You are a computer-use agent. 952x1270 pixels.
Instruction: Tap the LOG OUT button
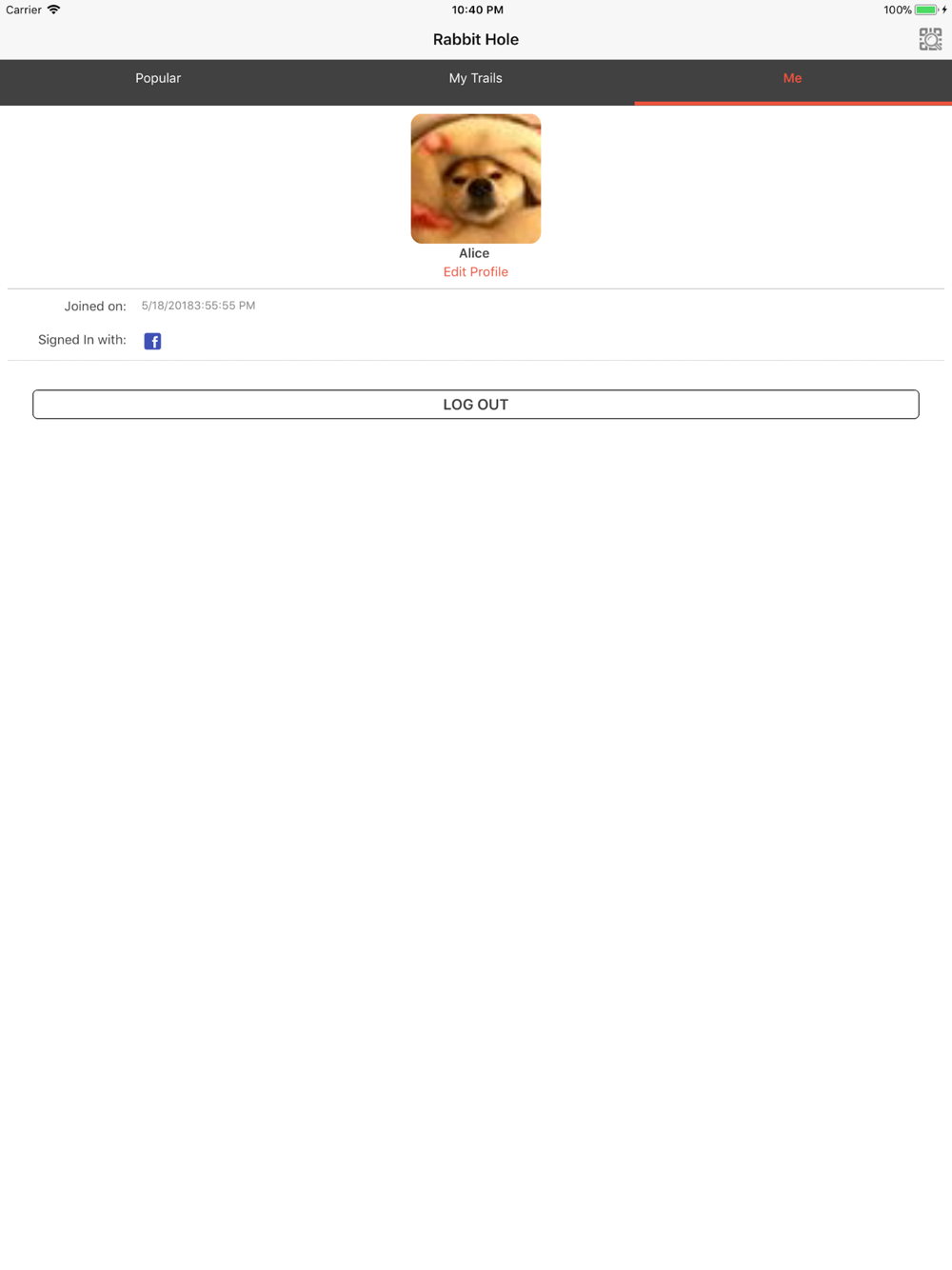click(476, 405)
